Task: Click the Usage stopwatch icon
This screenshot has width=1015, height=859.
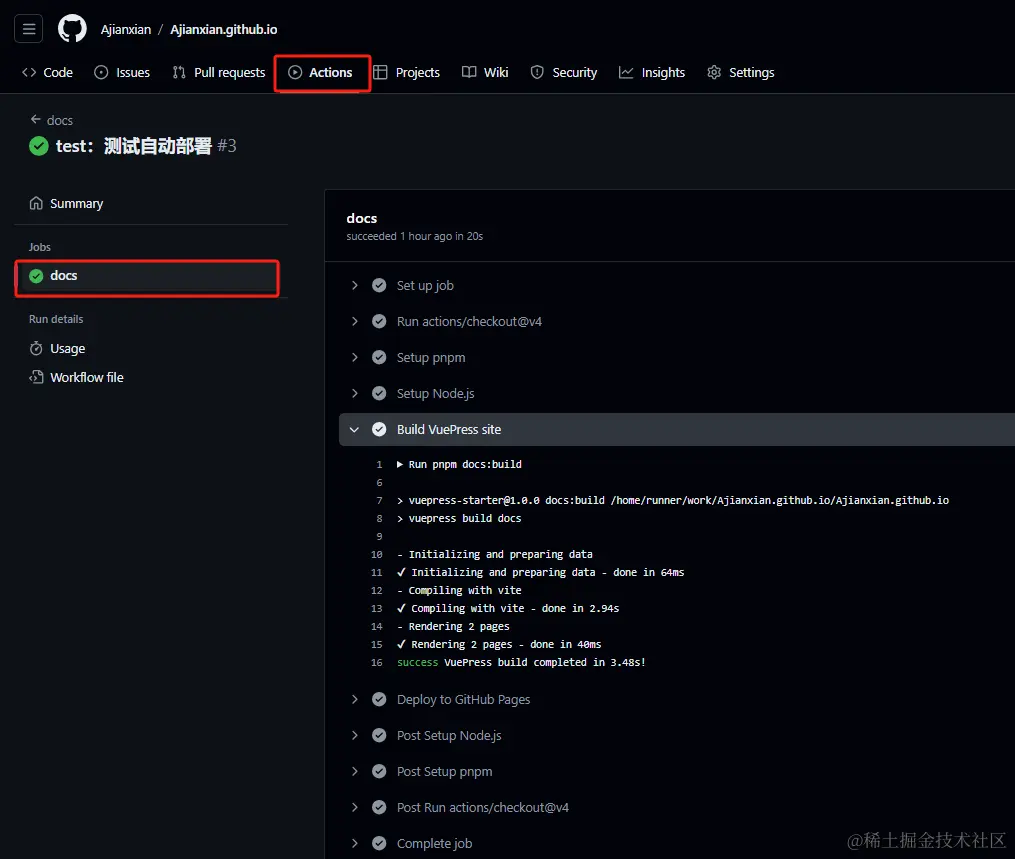Action: tap(36, 348)
